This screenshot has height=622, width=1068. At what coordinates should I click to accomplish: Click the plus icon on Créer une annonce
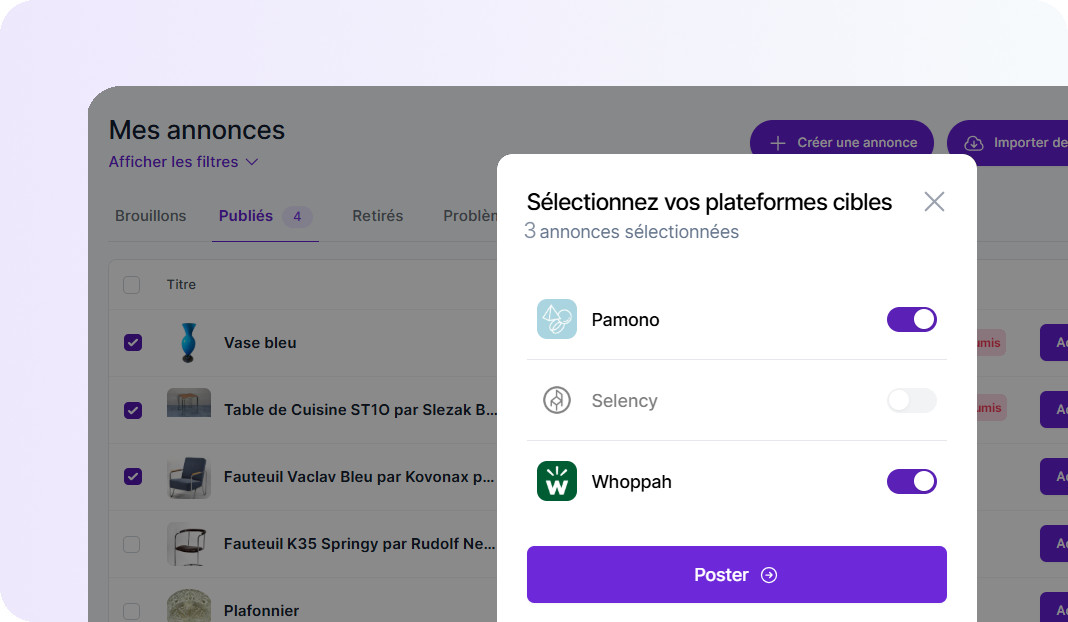[778, 143]
